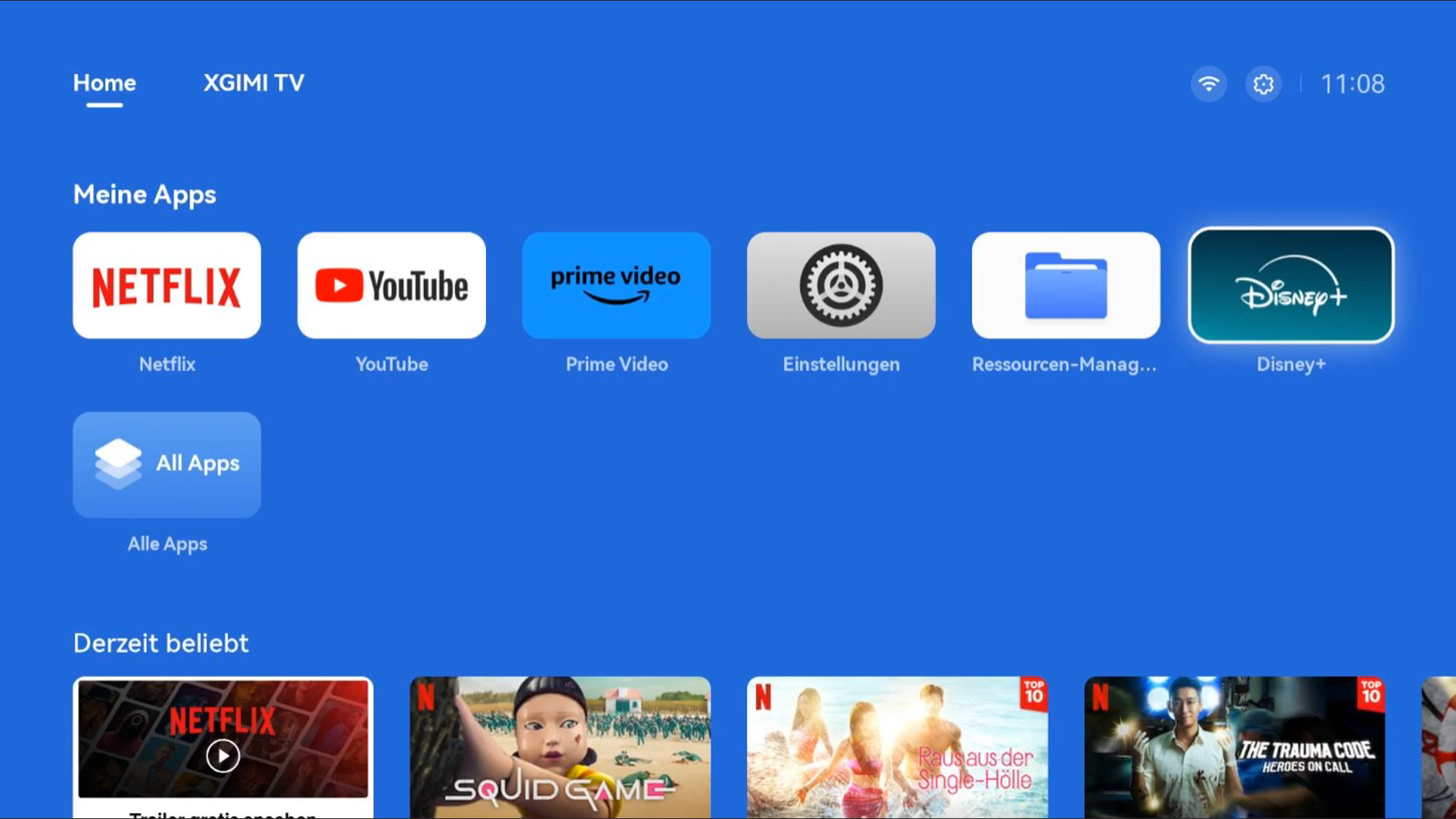Open the Netflix app tile
Image resolution: width=1456 pixels, height=819 pixels.
point(167,285)
